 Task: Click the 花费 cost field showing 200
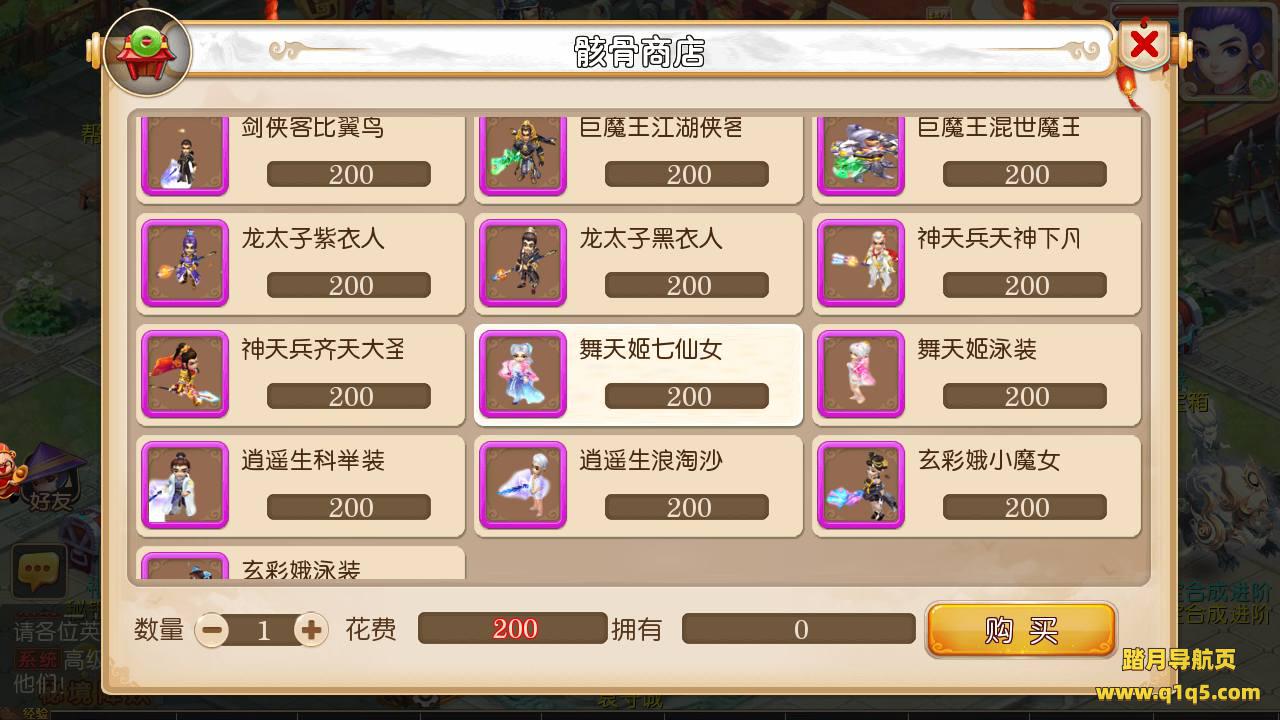512,628
